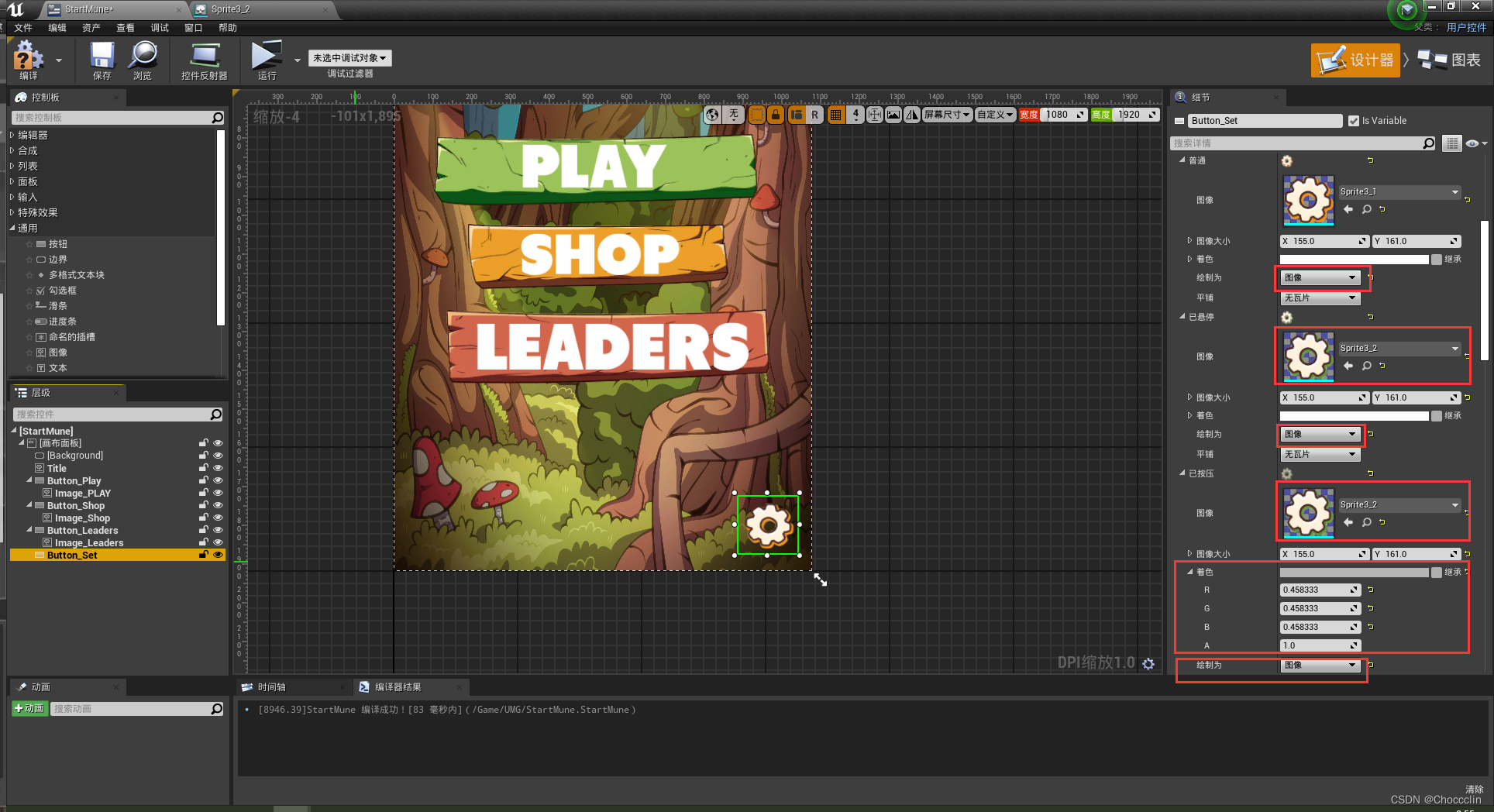Click the Sprite3_1 image thumbnail

[1308, 201]
